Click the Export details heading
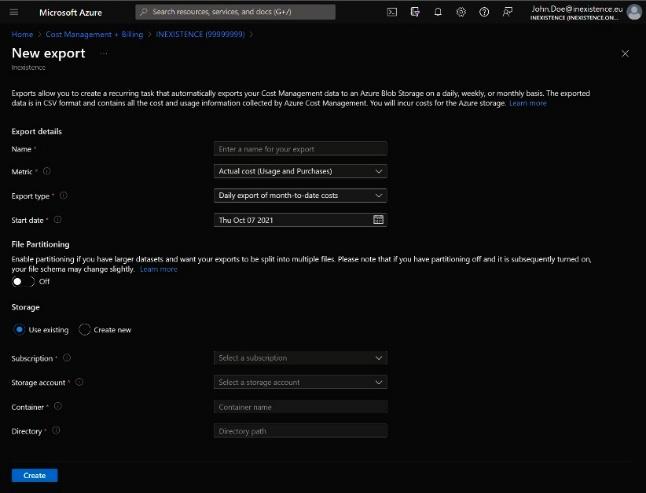The width and height of the screenshot is (646, 493). (x=37, y=131)
